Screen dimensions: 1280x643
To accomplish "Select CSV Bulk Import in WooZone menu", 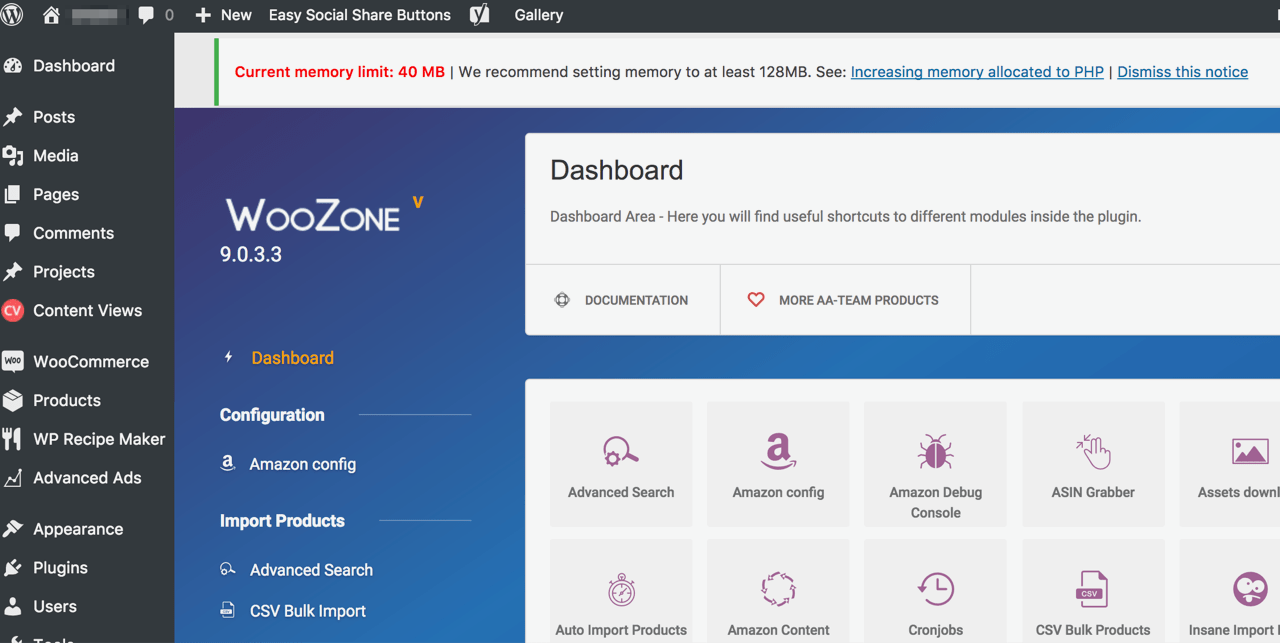I will [307, 611].
